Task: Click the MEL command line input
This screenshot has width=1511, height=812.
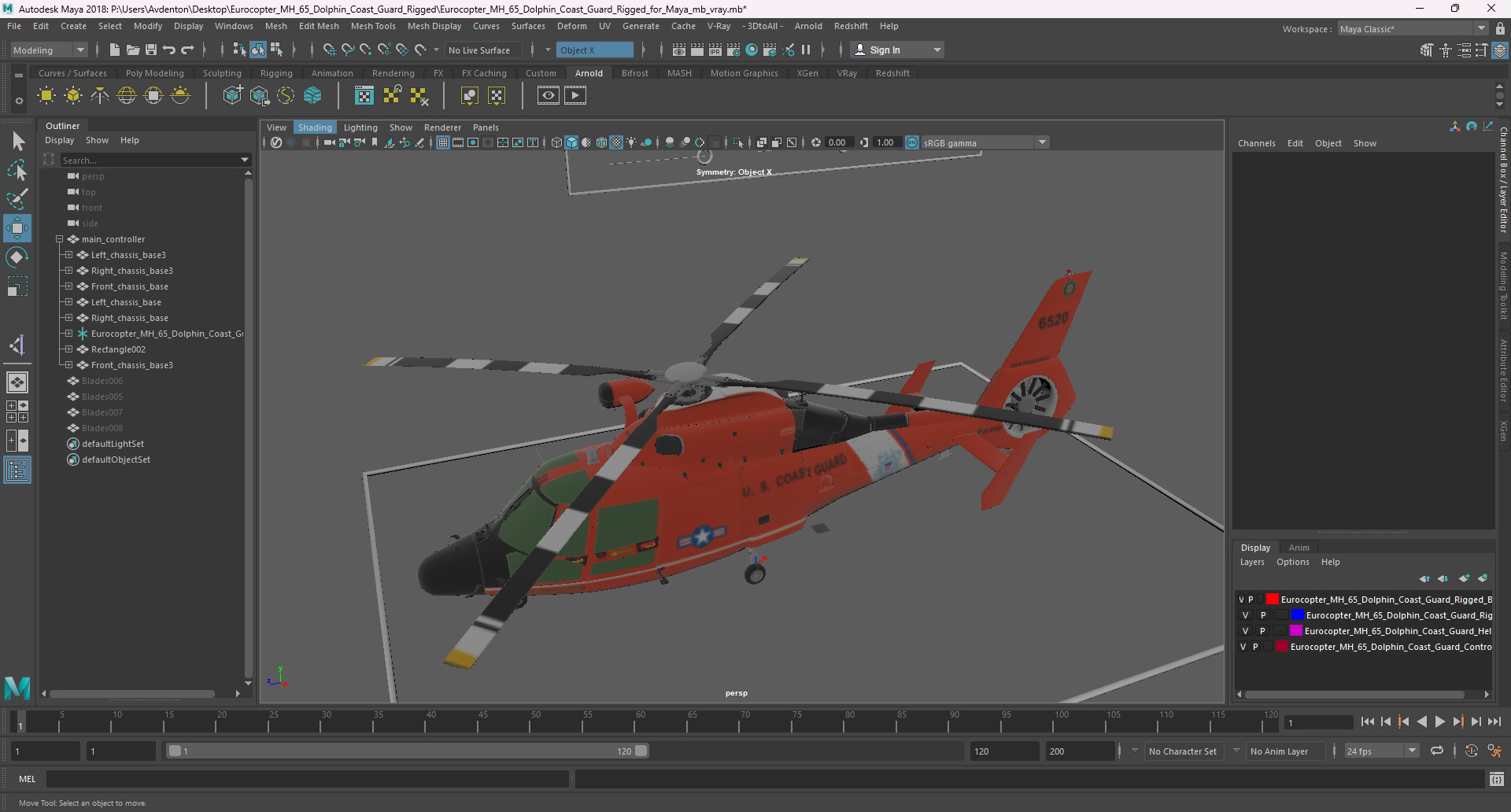Action: (307, 779)
